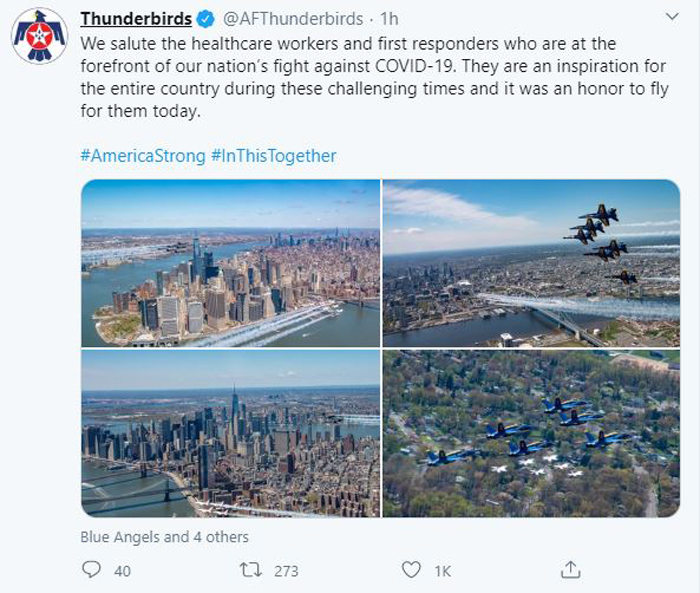Click the reply speech bubble icon
The width and height of the screenshot is (700, 593).
[92, 570]
